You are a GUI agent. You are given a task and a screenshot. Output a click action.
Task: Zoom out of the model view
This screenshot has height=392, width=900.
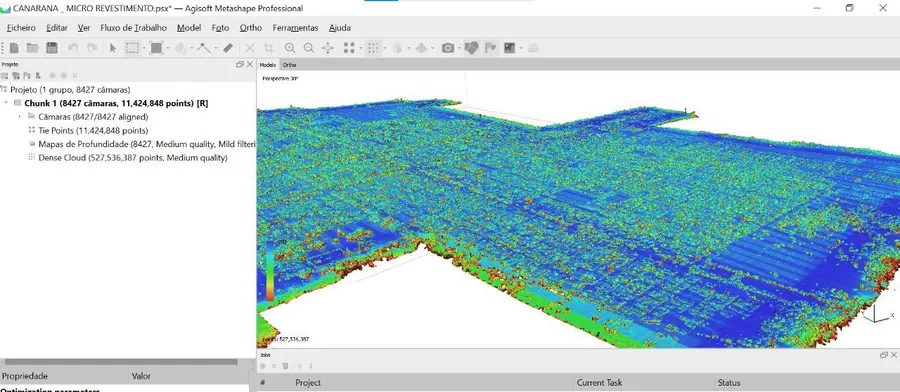309,48
